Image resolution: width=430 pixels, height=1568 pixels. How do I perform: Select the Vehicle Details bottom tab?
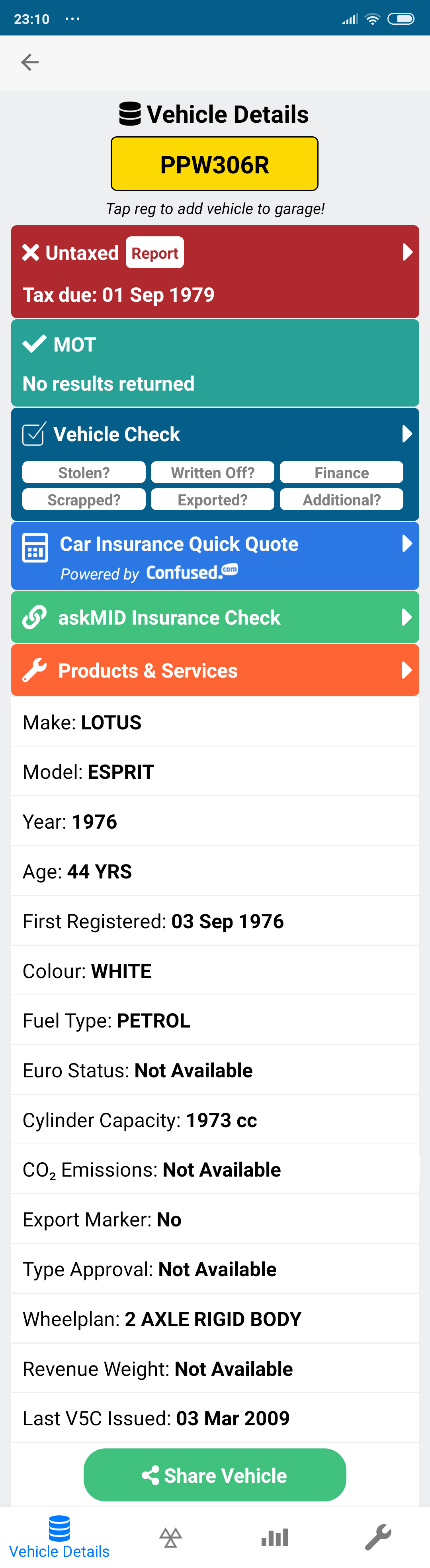tap(59, 1538)
